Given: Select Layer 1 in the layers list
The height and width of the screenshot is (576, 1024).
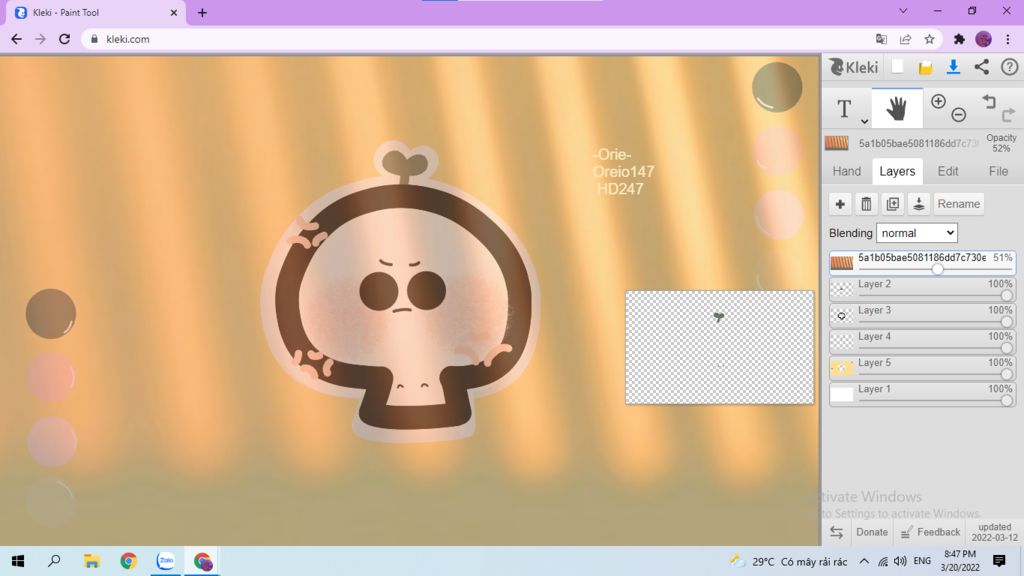Looking at the screenshot, I should click(x=922, y=393).
